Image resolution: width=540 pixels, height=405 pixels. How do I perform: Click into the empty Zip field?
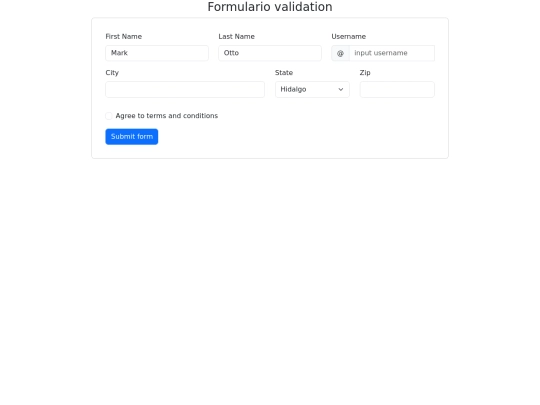(397, 90)
